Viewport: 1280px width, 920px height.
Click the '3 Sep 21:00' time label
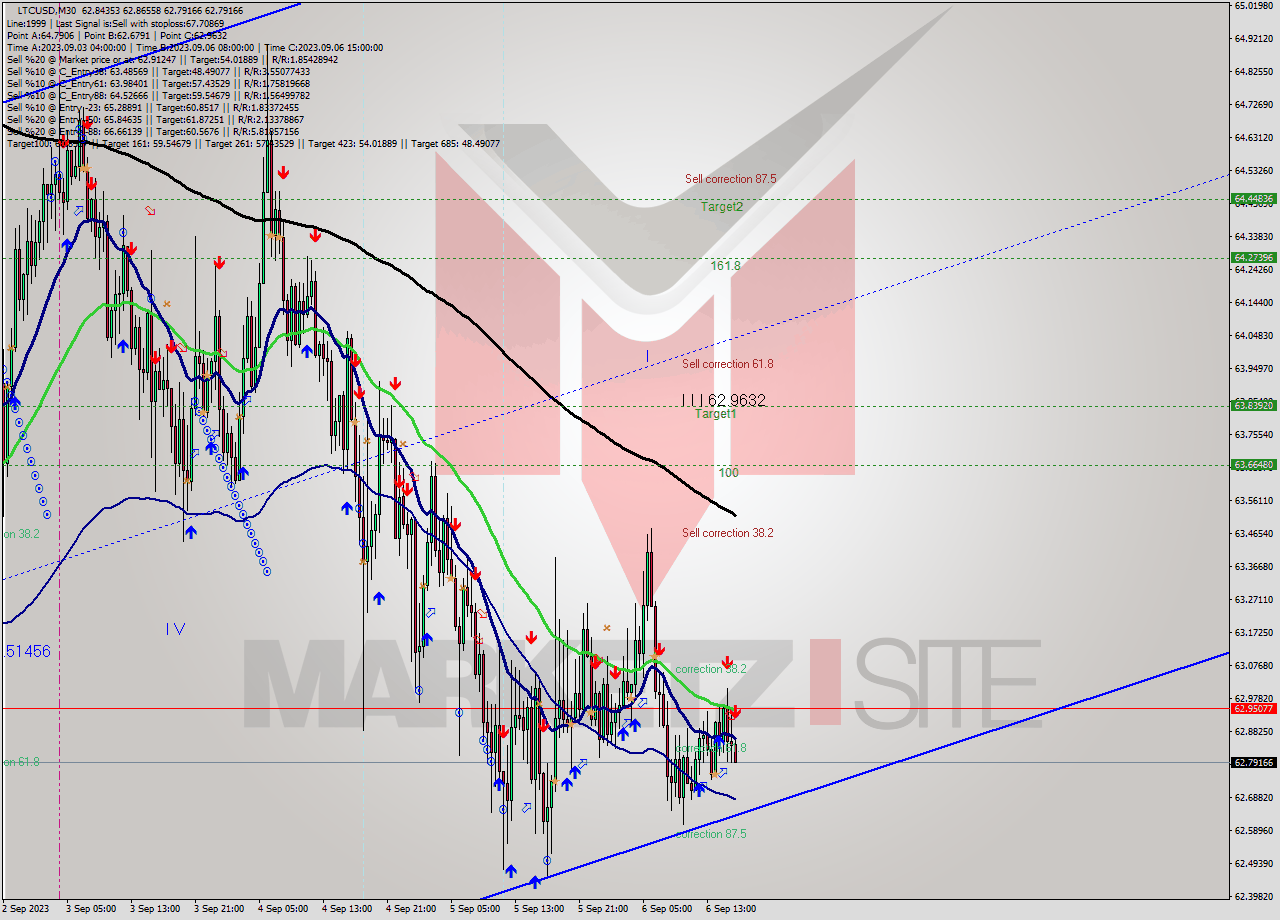pos(219,909)
